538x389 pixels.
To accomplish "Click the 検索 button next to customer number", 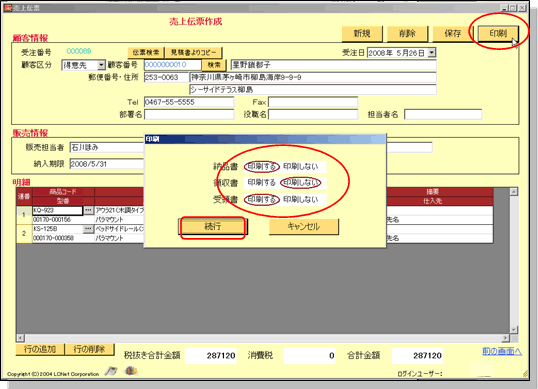I will click(x=214, y=65).
